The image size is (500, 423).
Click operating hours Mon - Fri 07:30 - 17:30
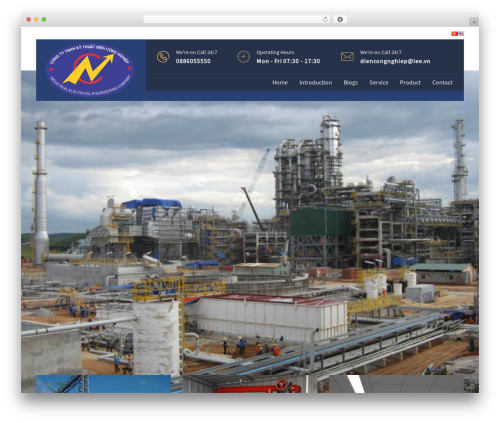point(288,61)
